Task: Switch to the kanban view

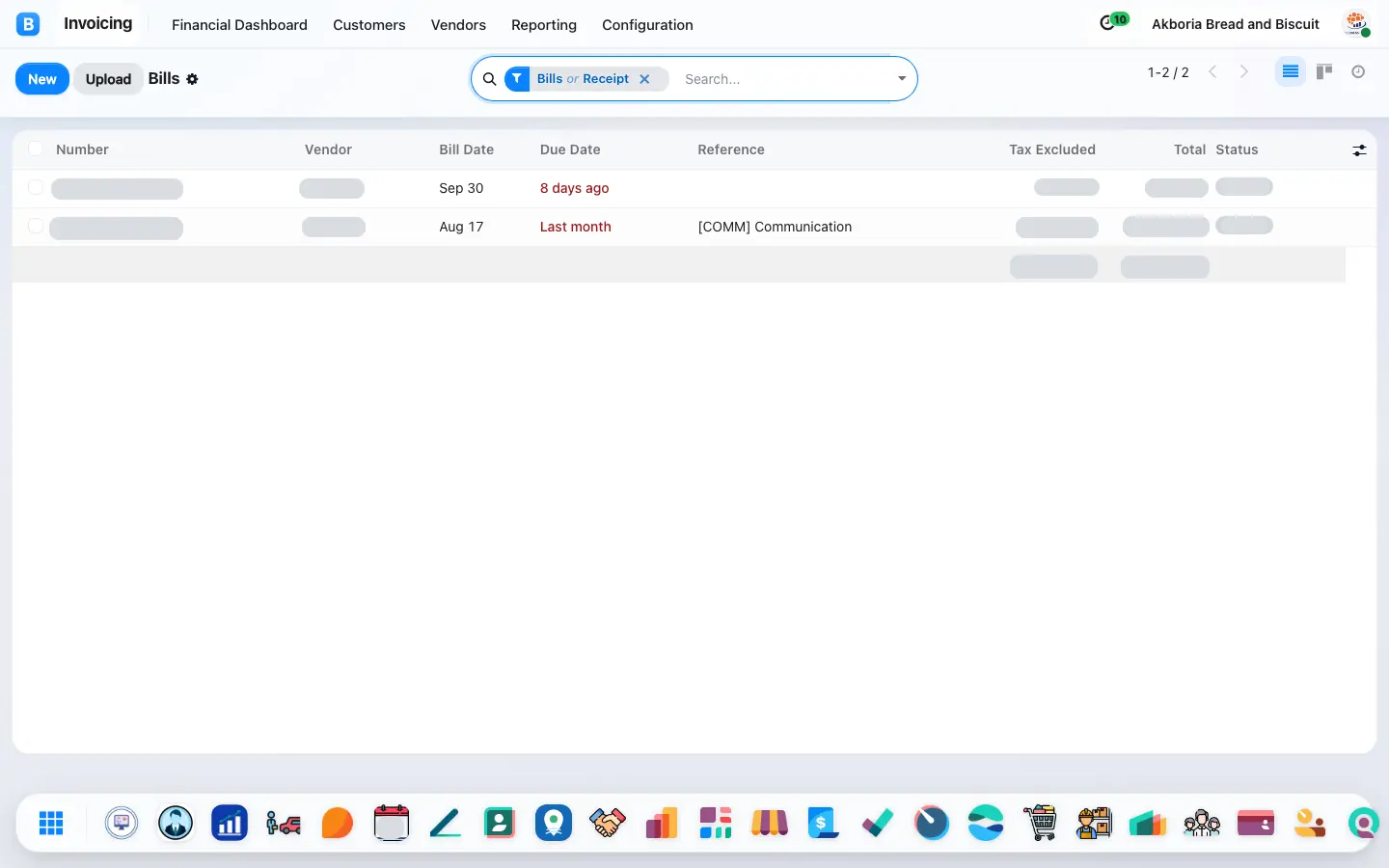Action: pos(1324,71)
